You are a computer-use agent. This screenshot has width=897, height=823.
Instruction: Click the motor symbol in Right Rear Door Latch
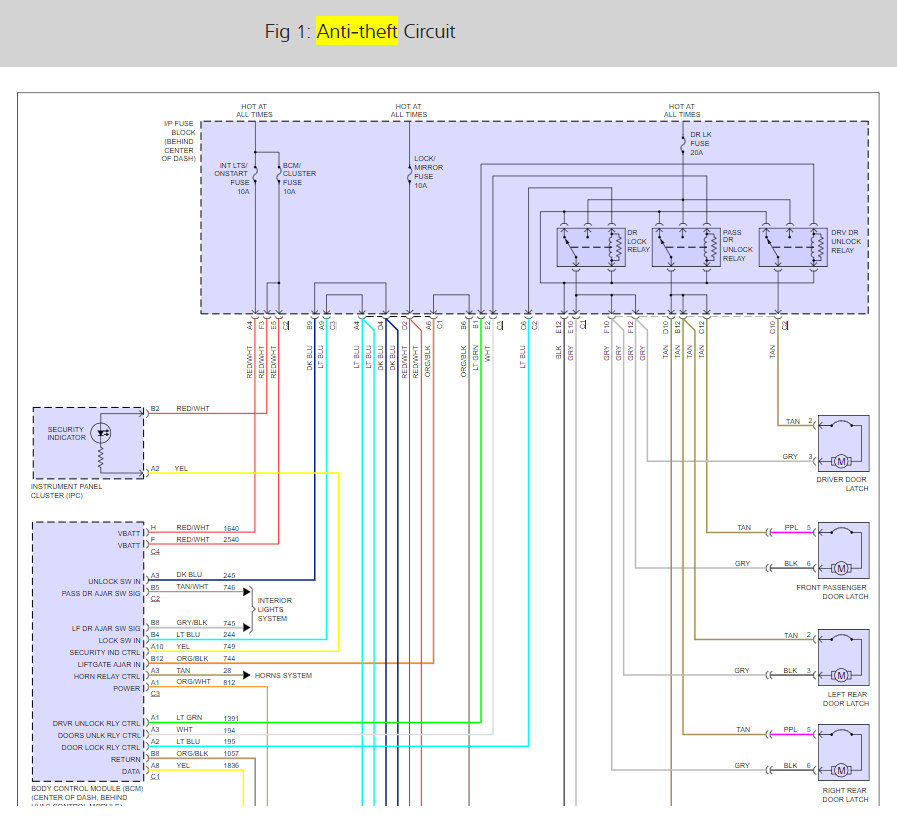point(841,770)
